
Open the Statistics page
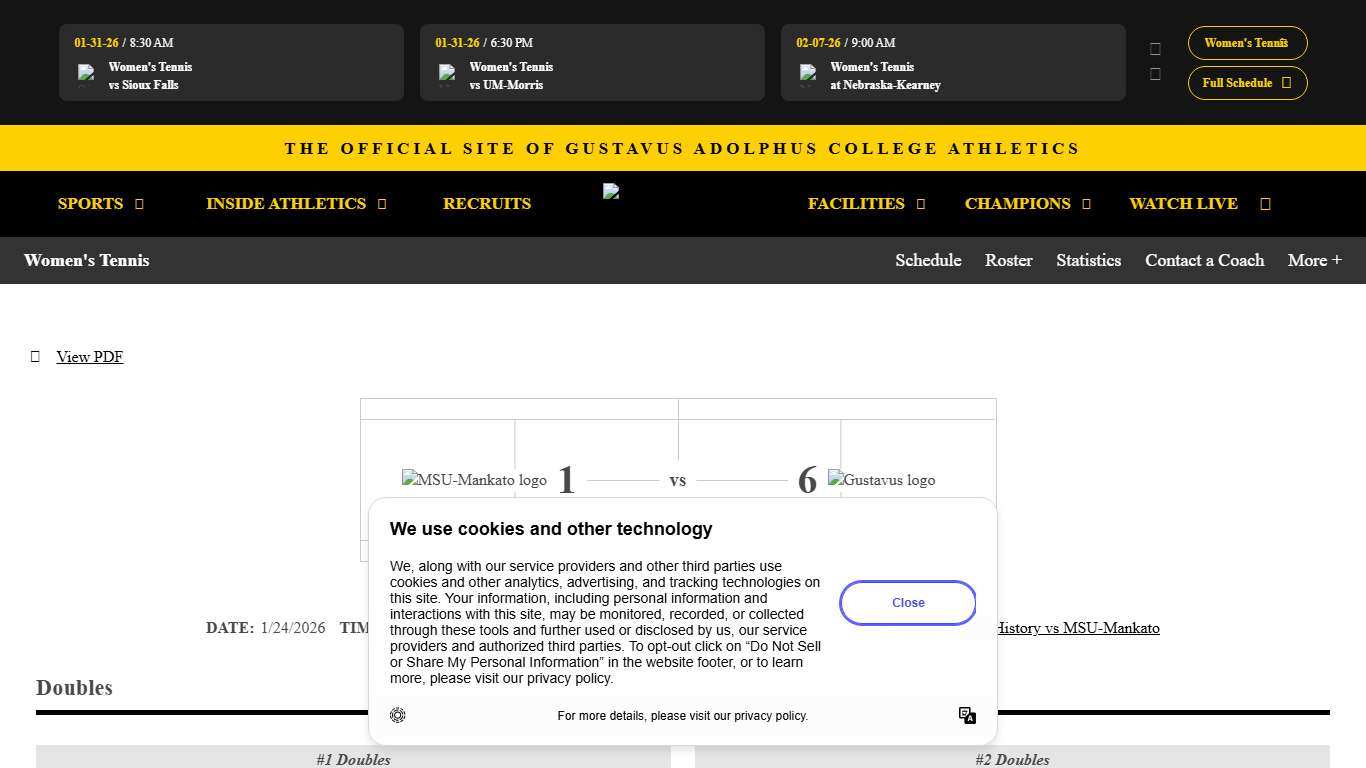1088,260
